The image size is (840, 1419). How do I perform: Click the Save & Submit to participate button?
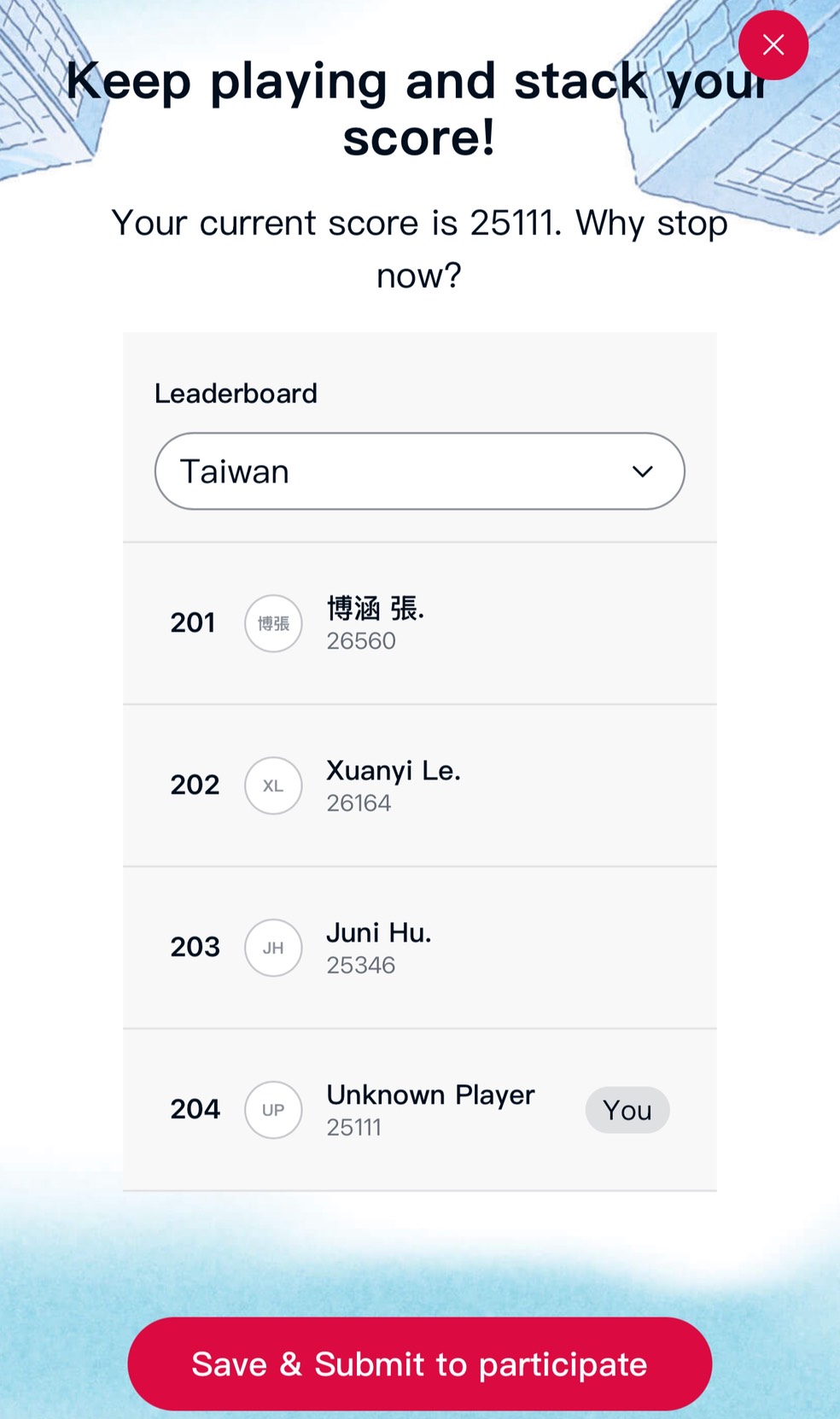pyautogui.click(x=419, y=1364)
